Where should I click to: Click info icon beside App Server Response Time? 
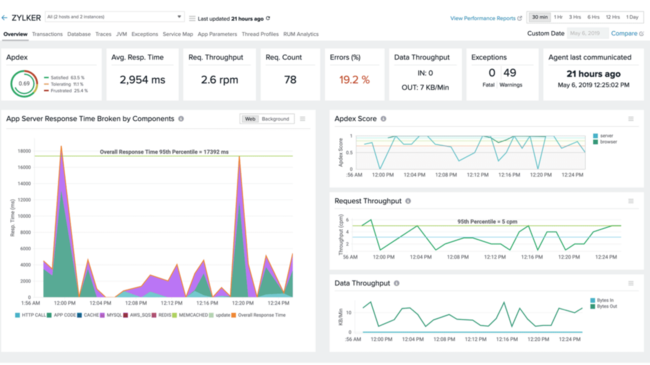pos(181,119)
